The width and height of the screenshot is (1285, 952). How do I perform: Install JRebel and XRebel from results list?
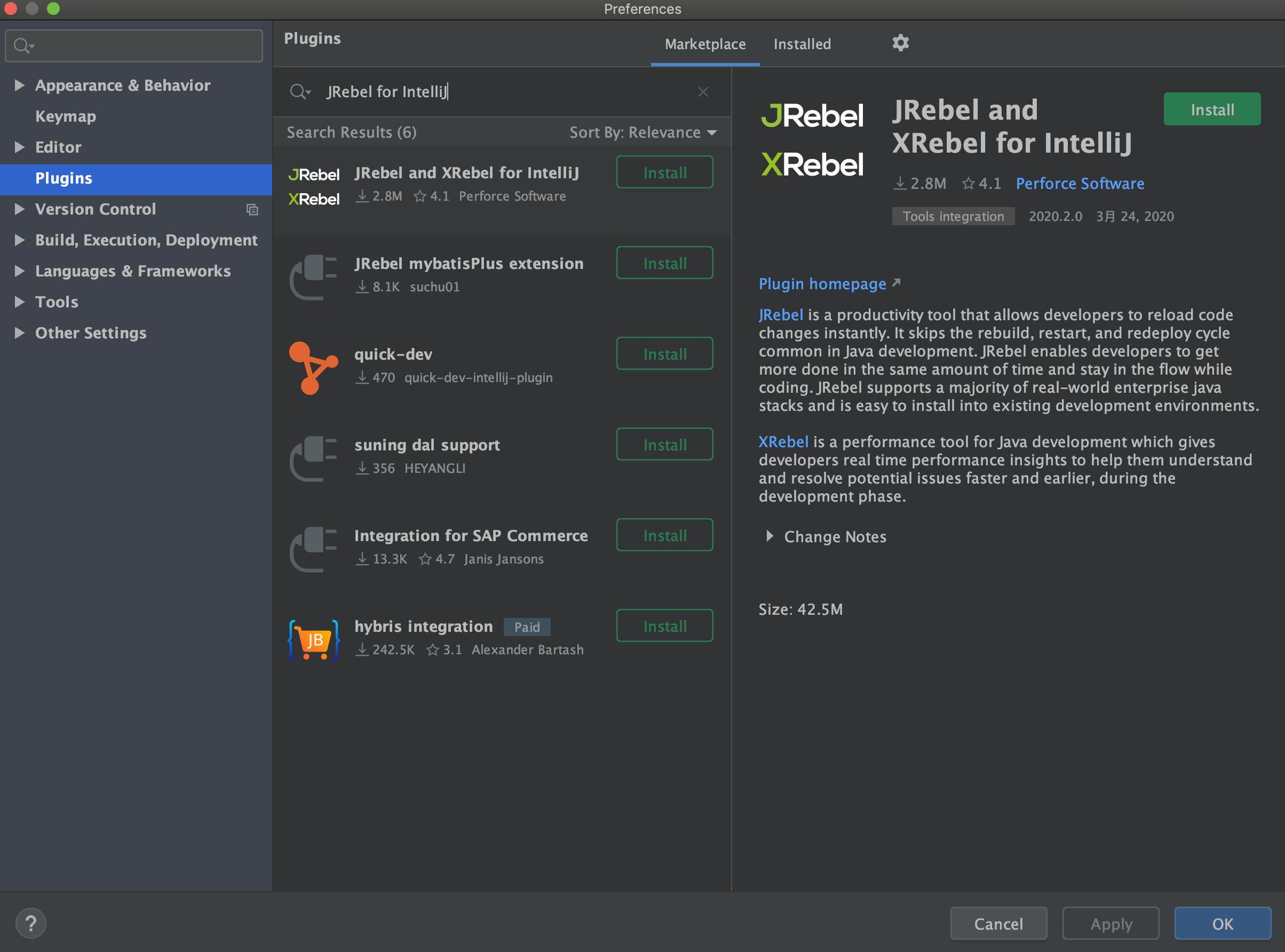tap(664, 172)
